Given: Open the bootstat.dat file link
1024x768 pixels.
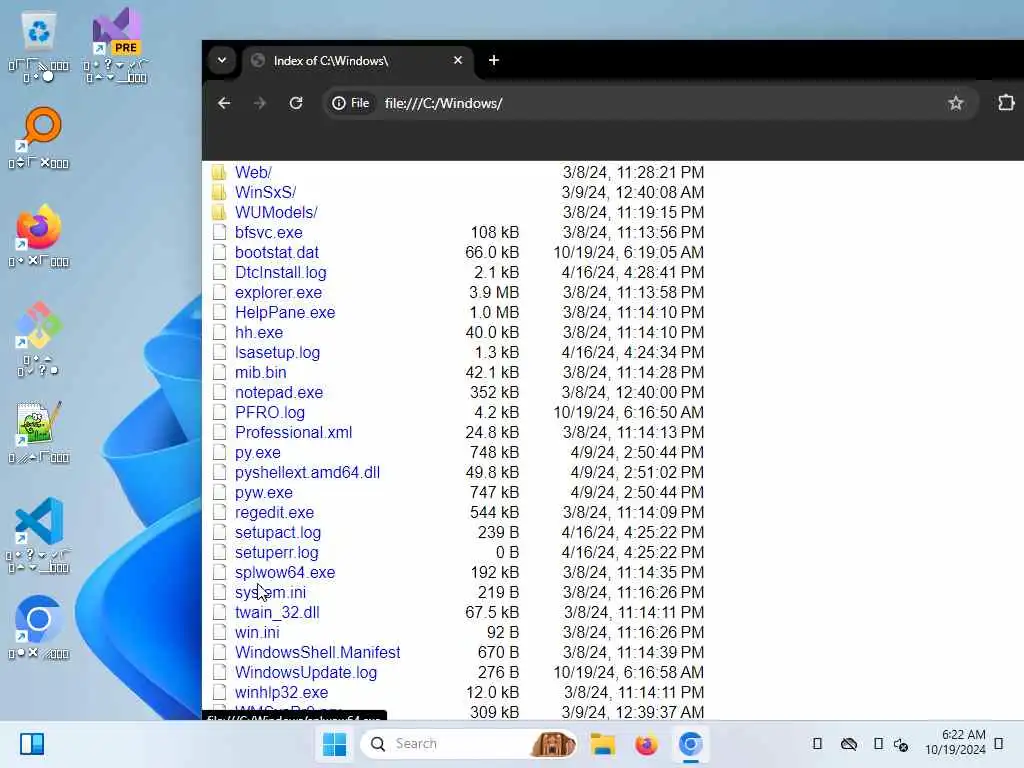Looking at the screenshot, I should click(x=277, y=252).
